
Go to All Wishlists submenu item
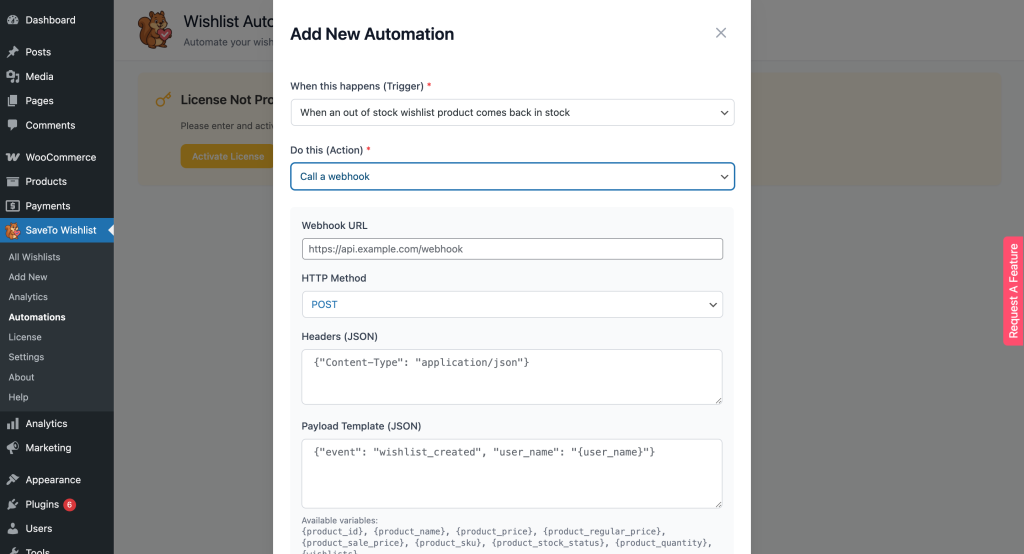(34, 257)
